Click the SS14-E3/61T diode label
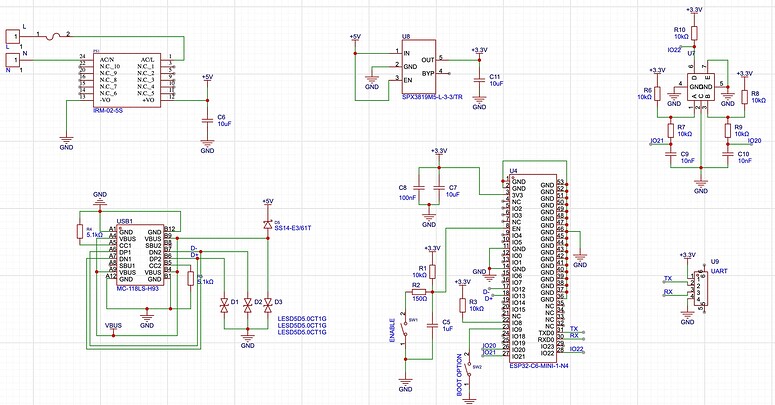 (294, 228)
